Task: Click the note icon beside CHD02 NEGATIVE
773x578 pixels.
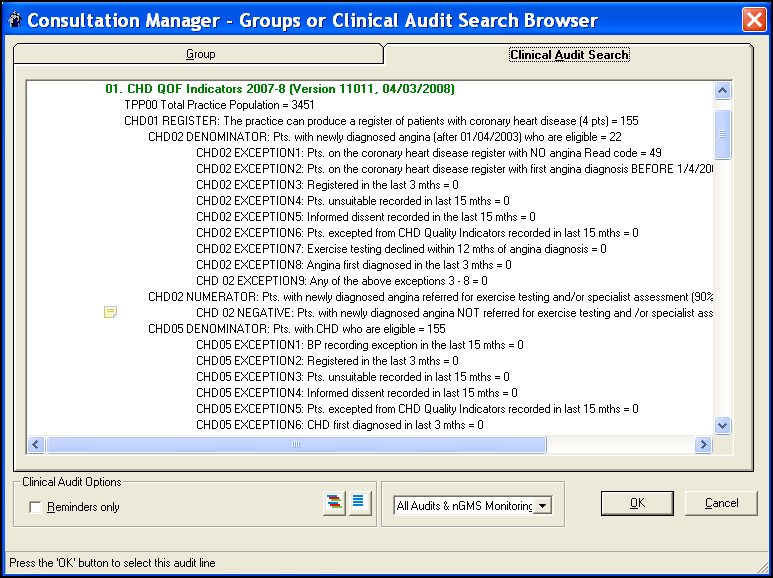Action: coord(111,313)
